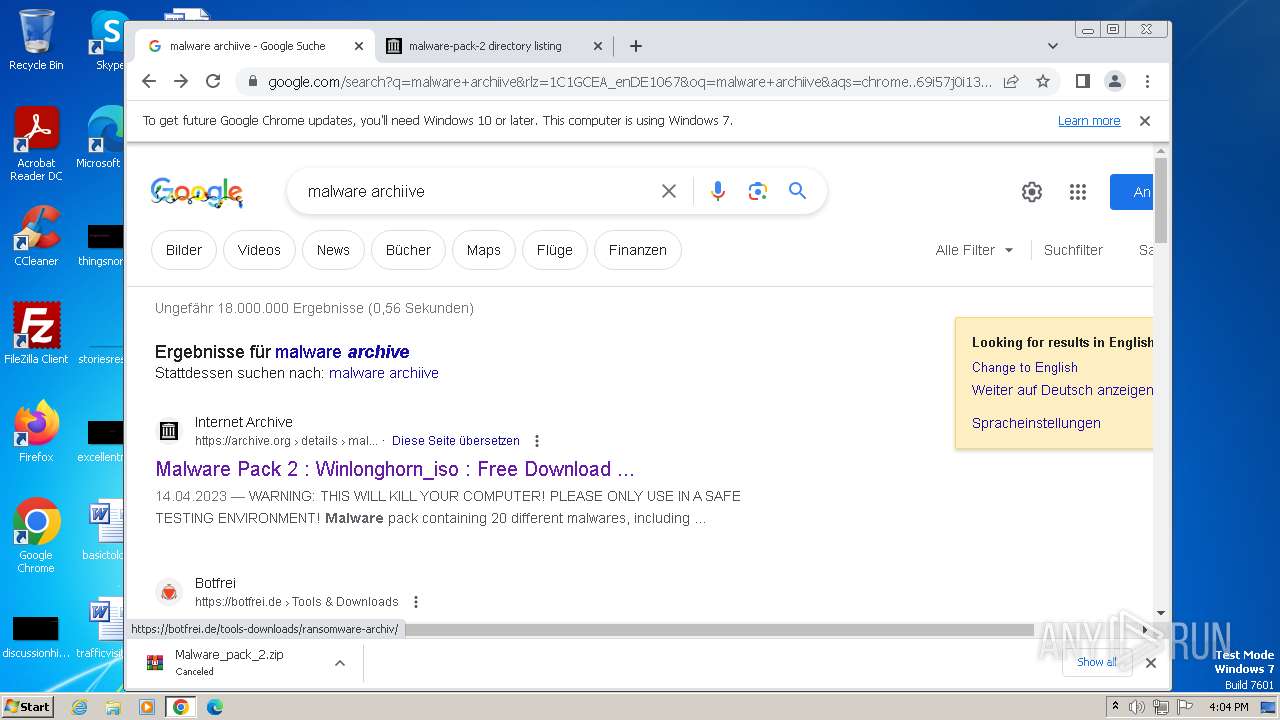Open Acrobat Reader DC desktop shortcut

tap(36, 144)
